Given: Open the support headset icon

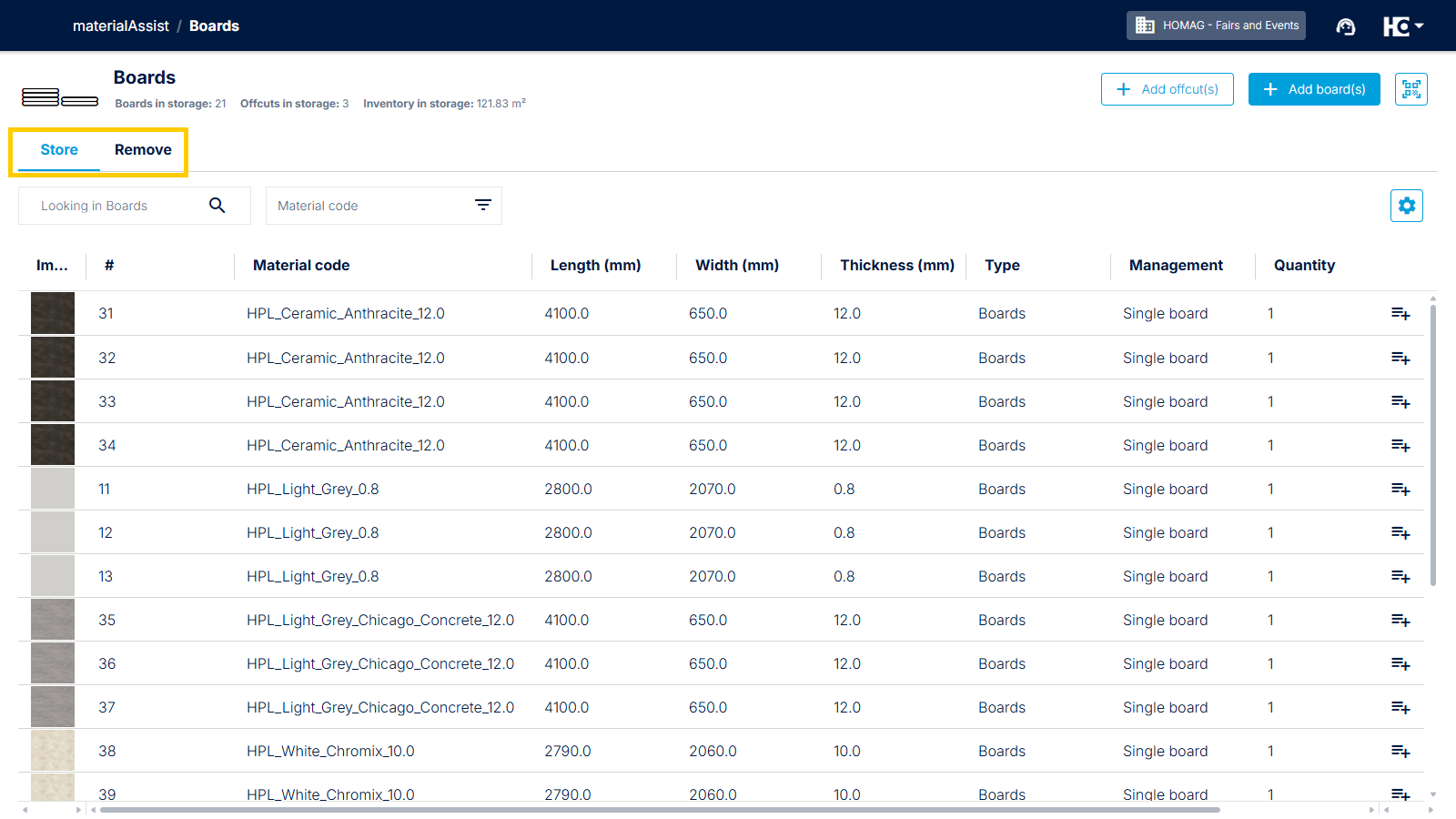Looking at the screenshot, I should (1346, 26).
